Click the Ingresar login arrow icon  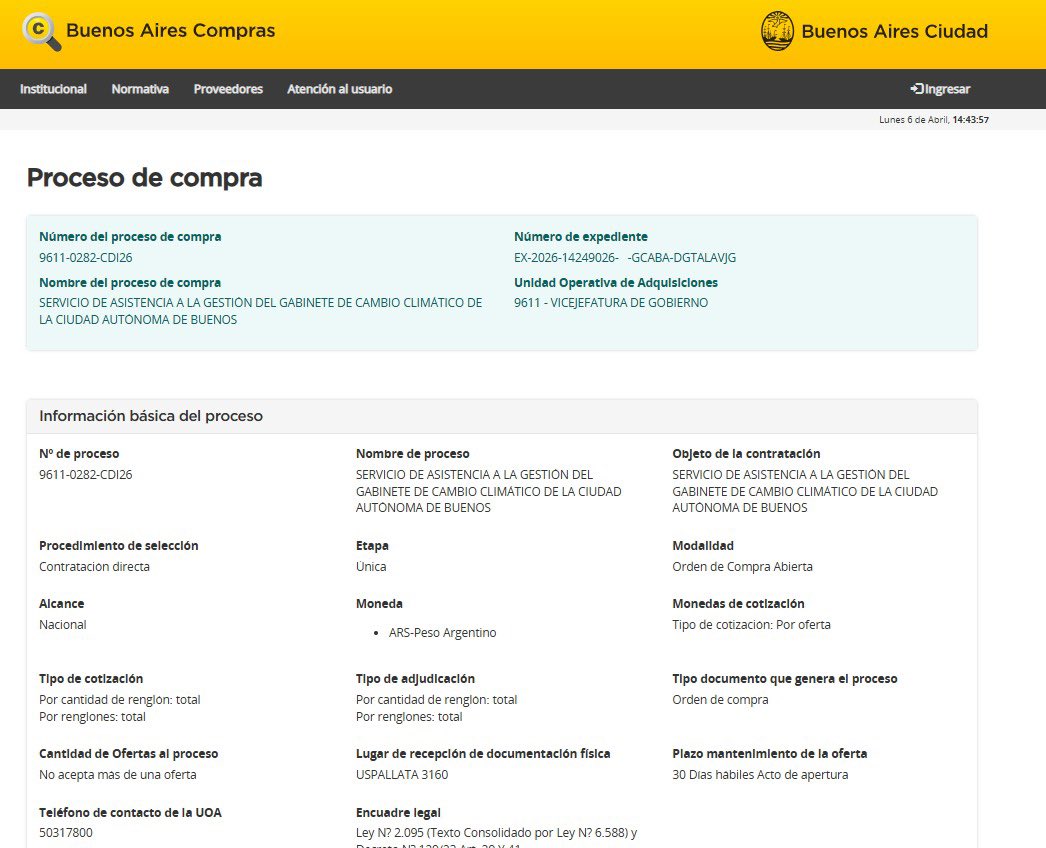[x=917, y=89]
